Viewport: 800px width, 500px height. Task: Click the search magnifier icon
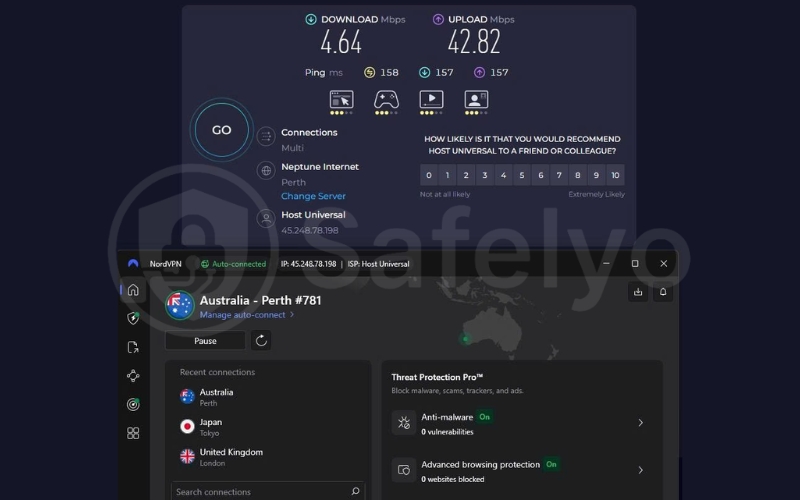coord(356,491)
